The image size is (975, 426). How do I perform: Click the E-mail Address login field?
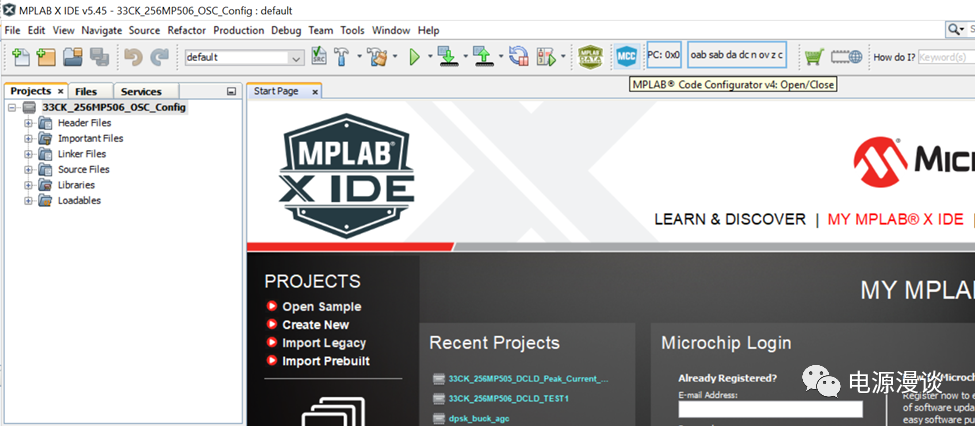[770, 409]
